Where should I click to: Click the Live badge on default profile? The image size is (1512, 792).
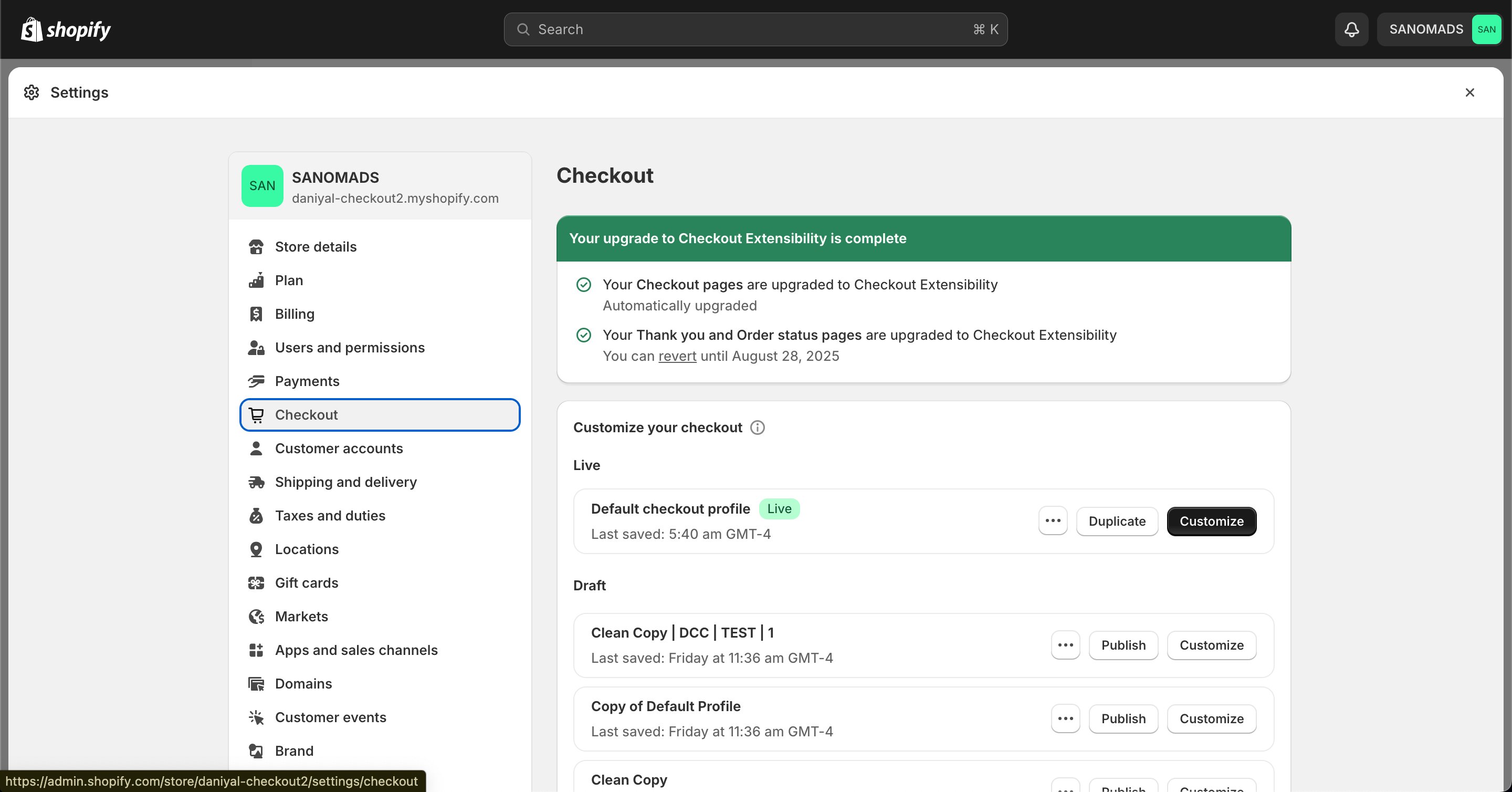tap(779, 508)
